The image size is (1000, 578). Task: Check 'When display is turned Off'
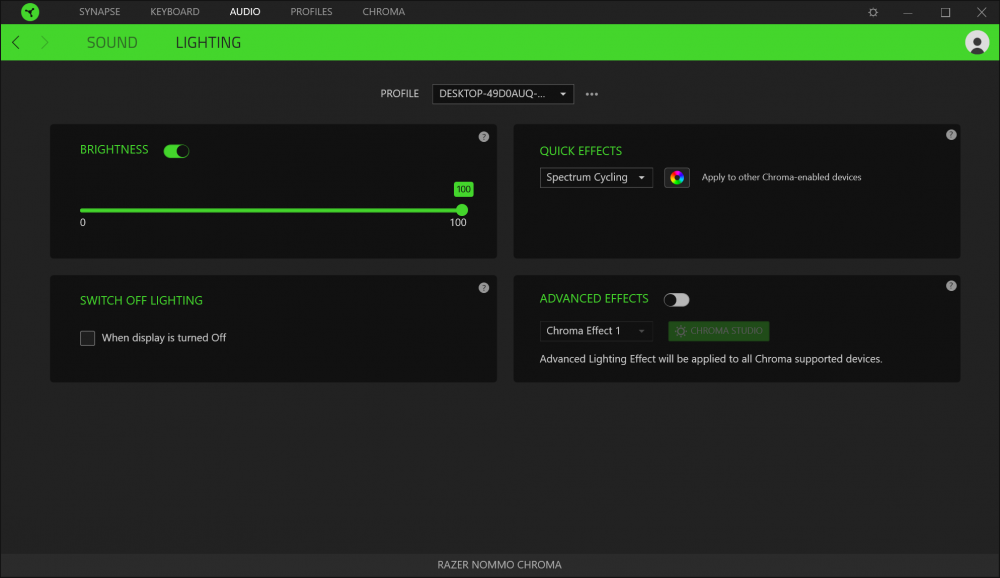click(x=87, y=338)
